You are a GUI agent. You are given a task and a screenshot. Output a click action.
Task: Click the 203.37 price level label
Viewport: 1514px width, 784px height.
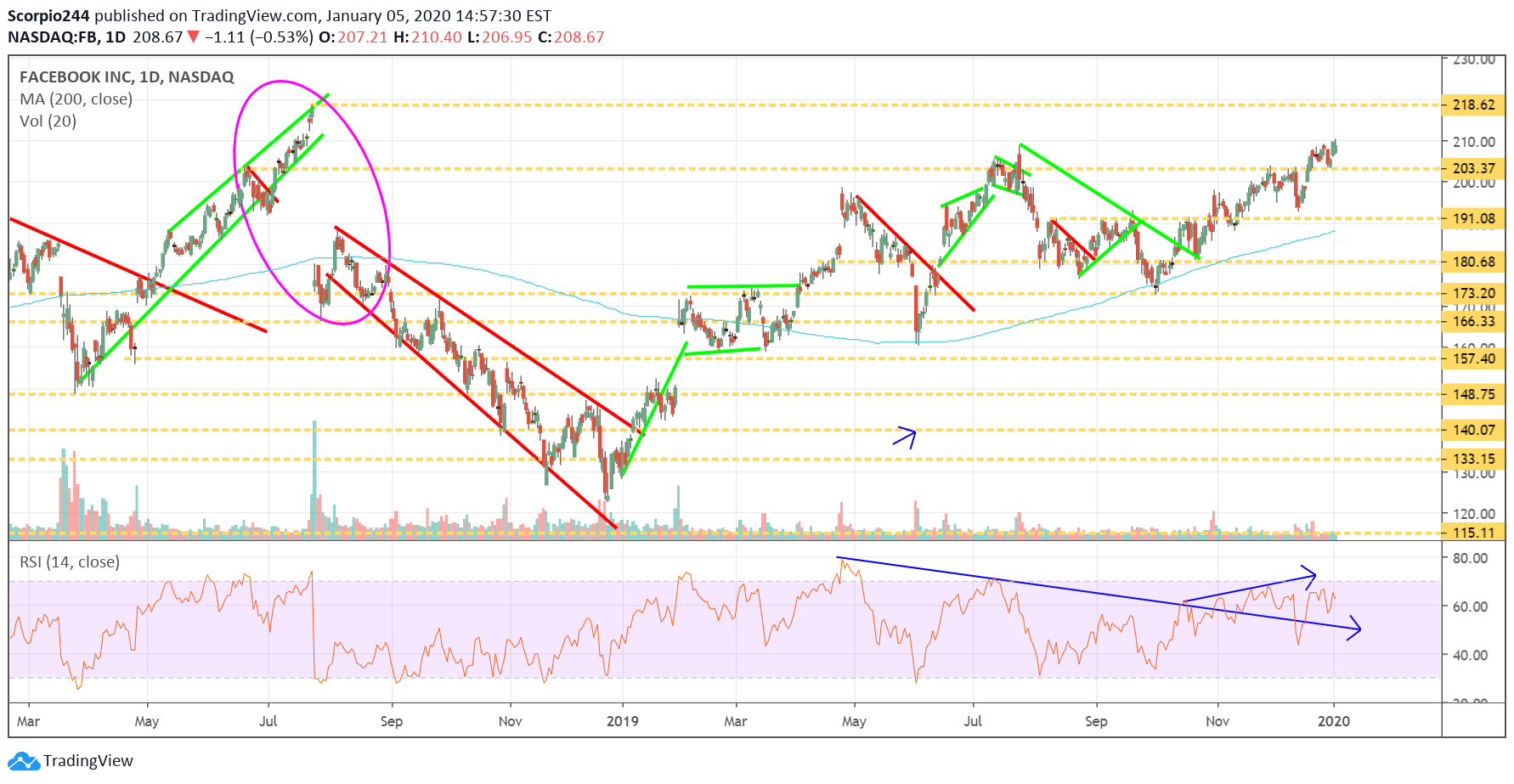(x=1473, y=168)
